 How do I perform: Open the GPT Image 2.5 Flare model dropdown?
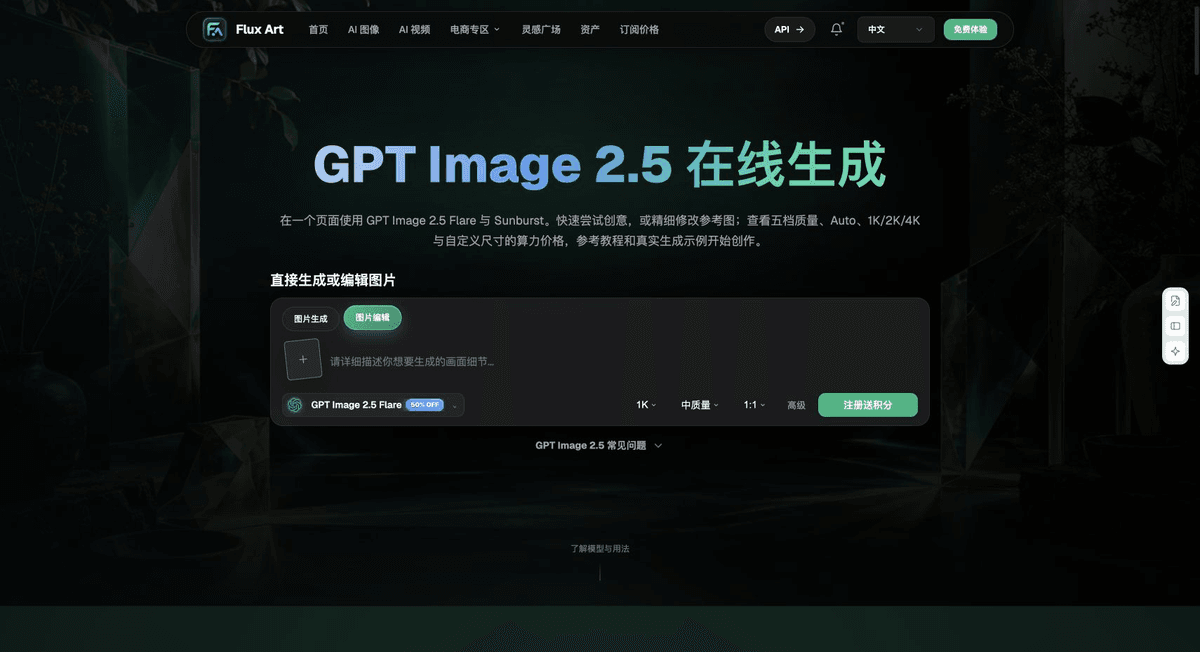[373, 405]
